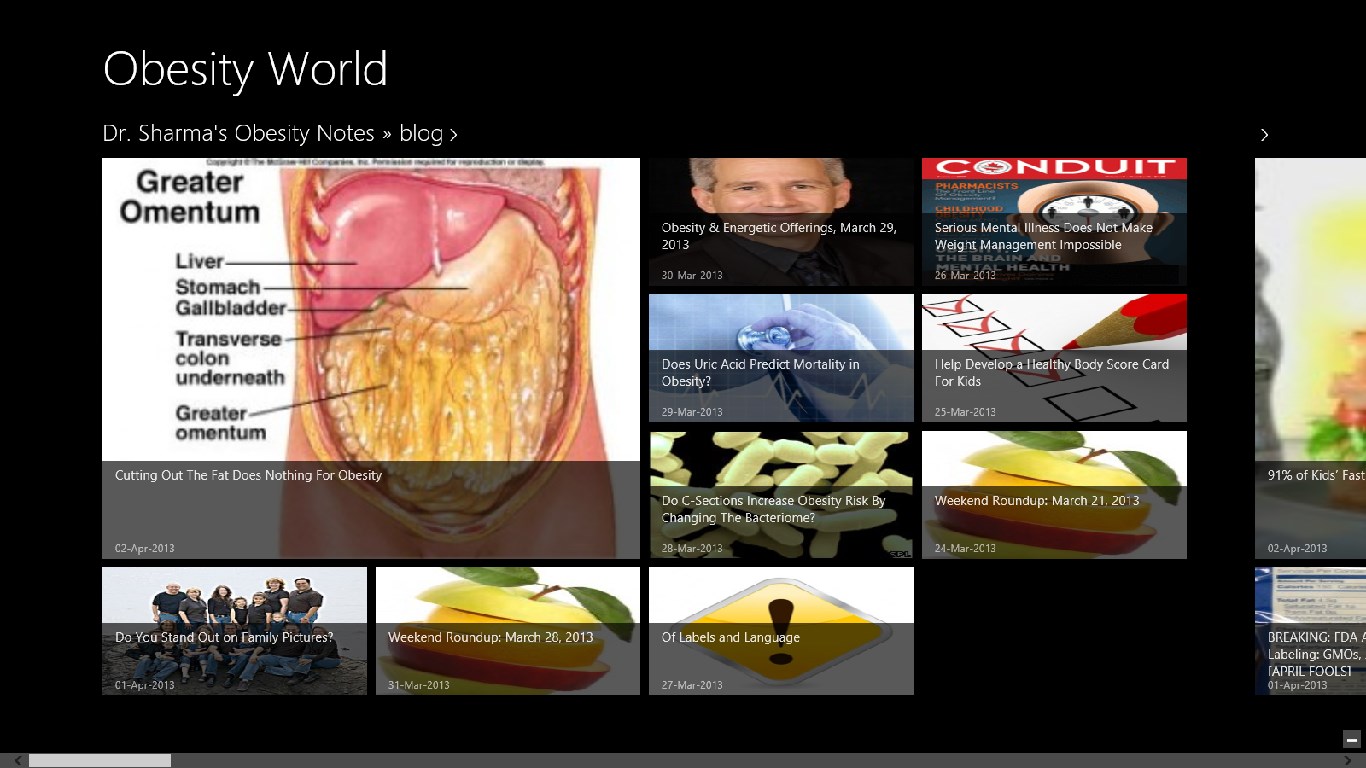
Task: Open the BREAKING FDA labeling April Fools tile
Action: tap(1311, 631)
